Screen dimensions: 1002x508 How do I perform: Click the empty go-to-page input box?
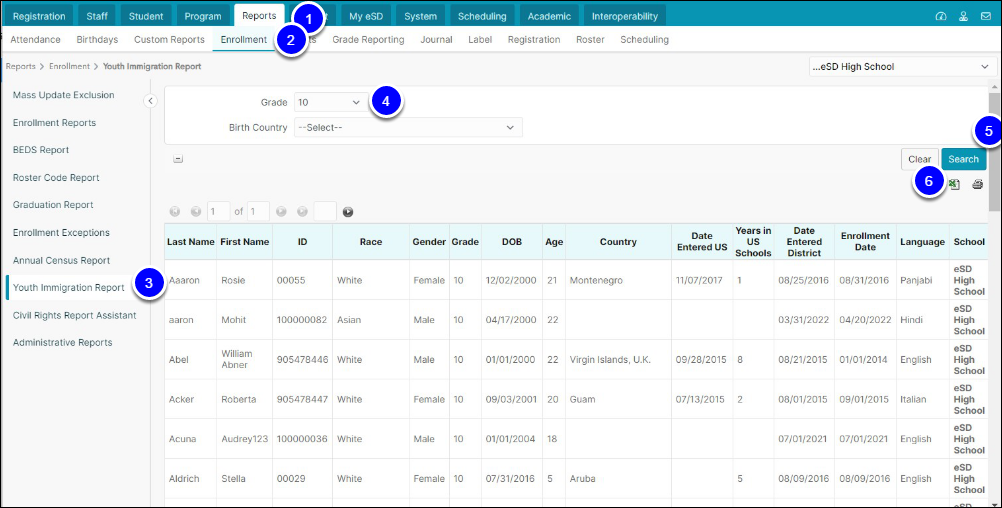tap(325, 212)
